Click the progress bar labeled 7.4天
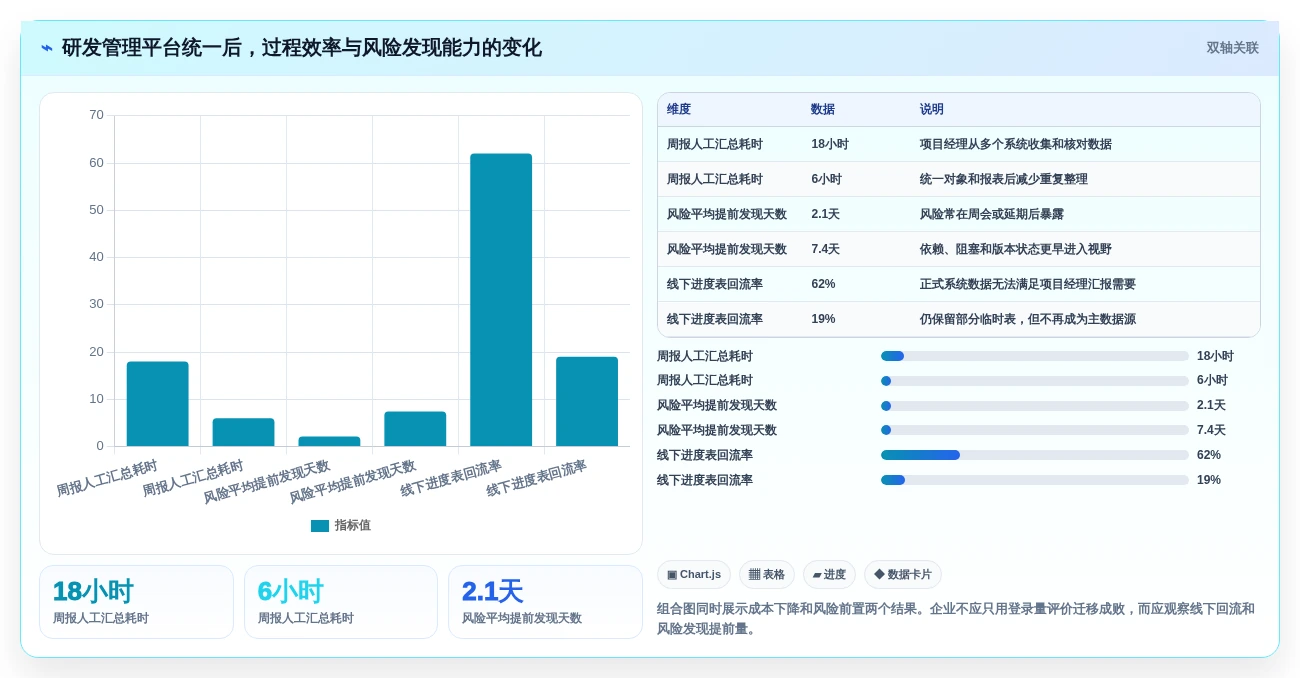The width and height of the screenshot is (1300, 678). (1035, 430)
